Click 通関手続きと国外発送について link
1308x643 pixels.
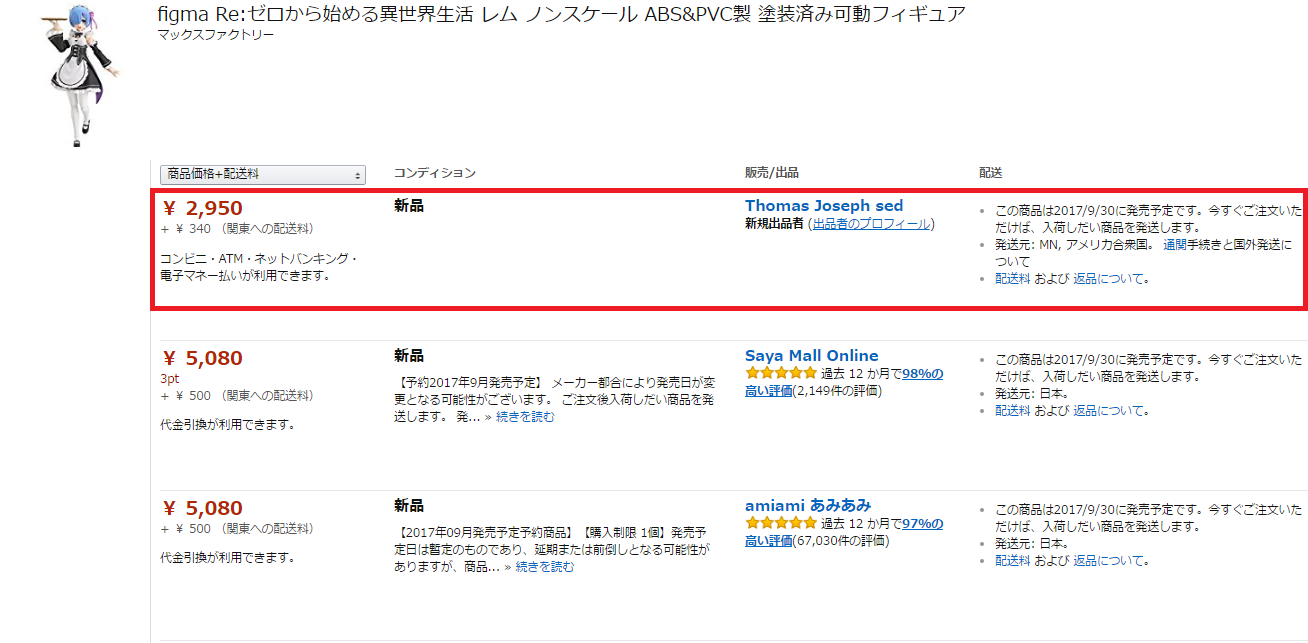coord(1227,244)
